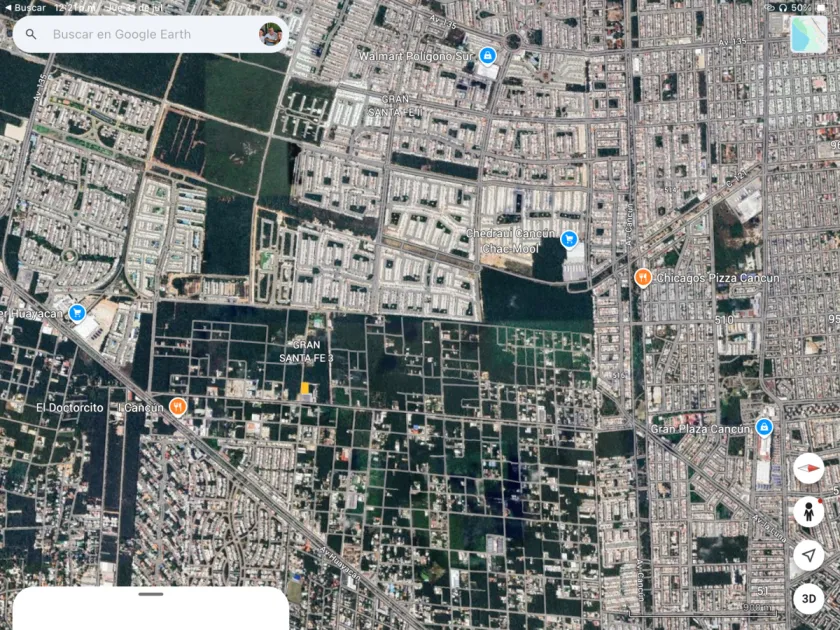Image resolution: width=840 pixels, height=630 pixels.
Task: Tap the Av. Huayacán road label
Action: coord(341,562)
